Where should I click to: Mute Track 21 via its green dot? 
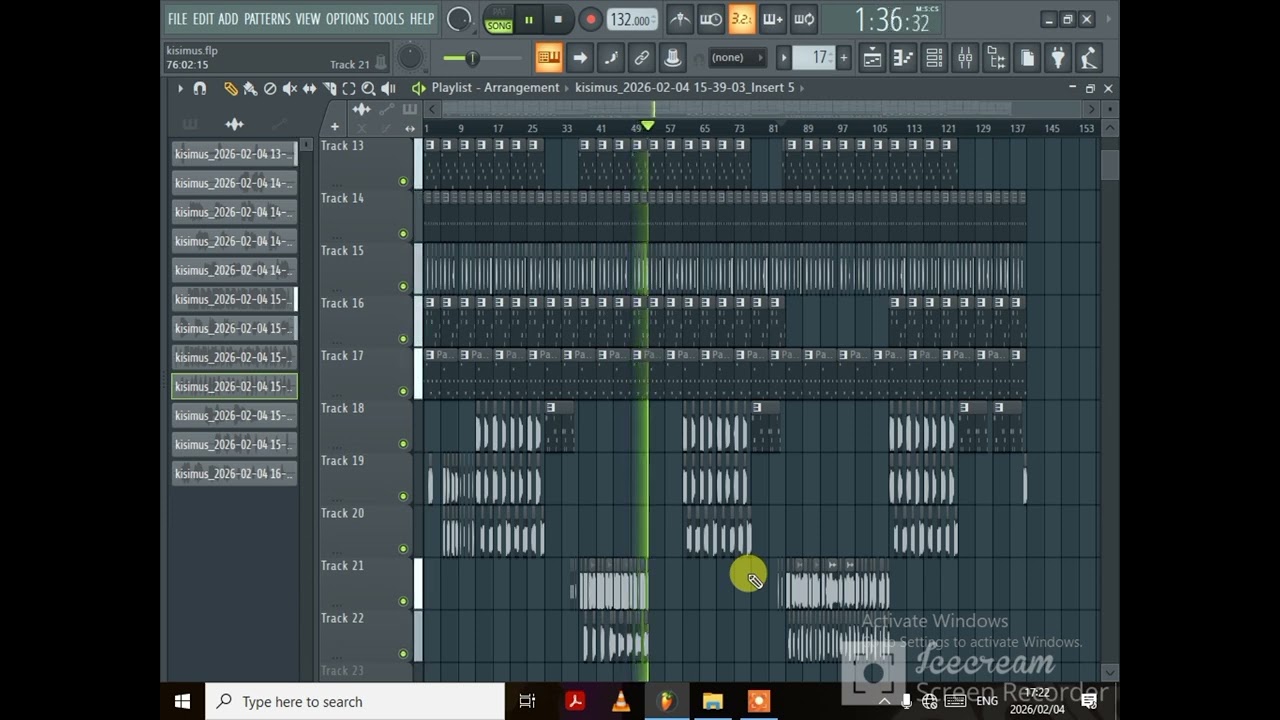(403, 601)
